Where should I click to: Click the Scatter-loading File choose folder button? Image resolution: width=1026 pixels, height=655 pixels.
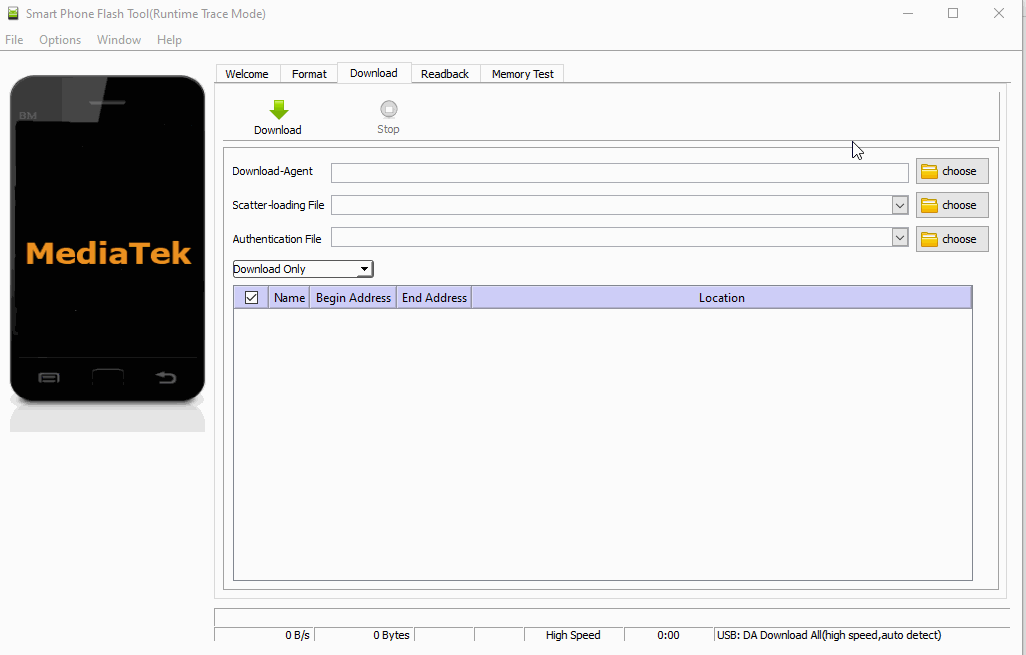pyautogui.click(x=951, y=205)
